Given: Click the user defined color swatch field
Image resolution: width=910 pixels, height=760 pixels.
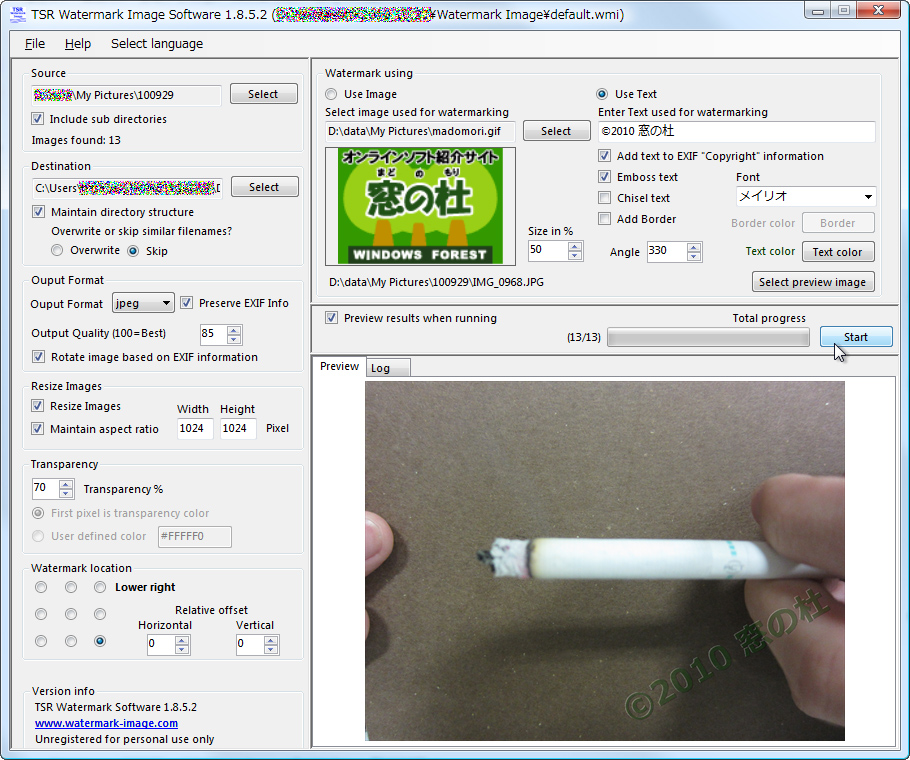Looking at the screenshot, I should [x=194, y=537].
